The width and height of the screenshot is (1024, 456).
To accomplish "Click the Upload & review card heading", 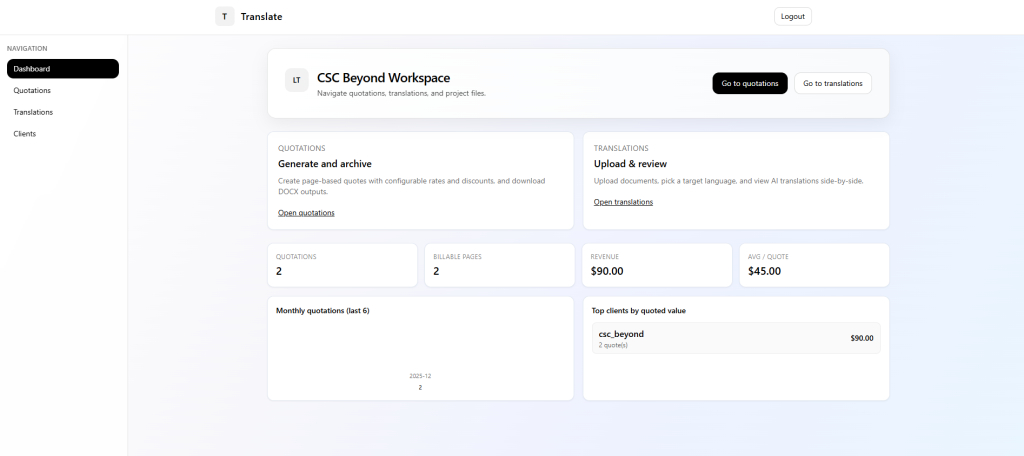I will point(630,164).
